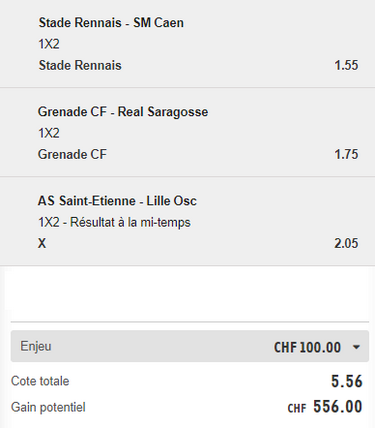This screenshot has width=375, height=428.
Task: Click the empty area below the bet selections
Action: (187, 293)
